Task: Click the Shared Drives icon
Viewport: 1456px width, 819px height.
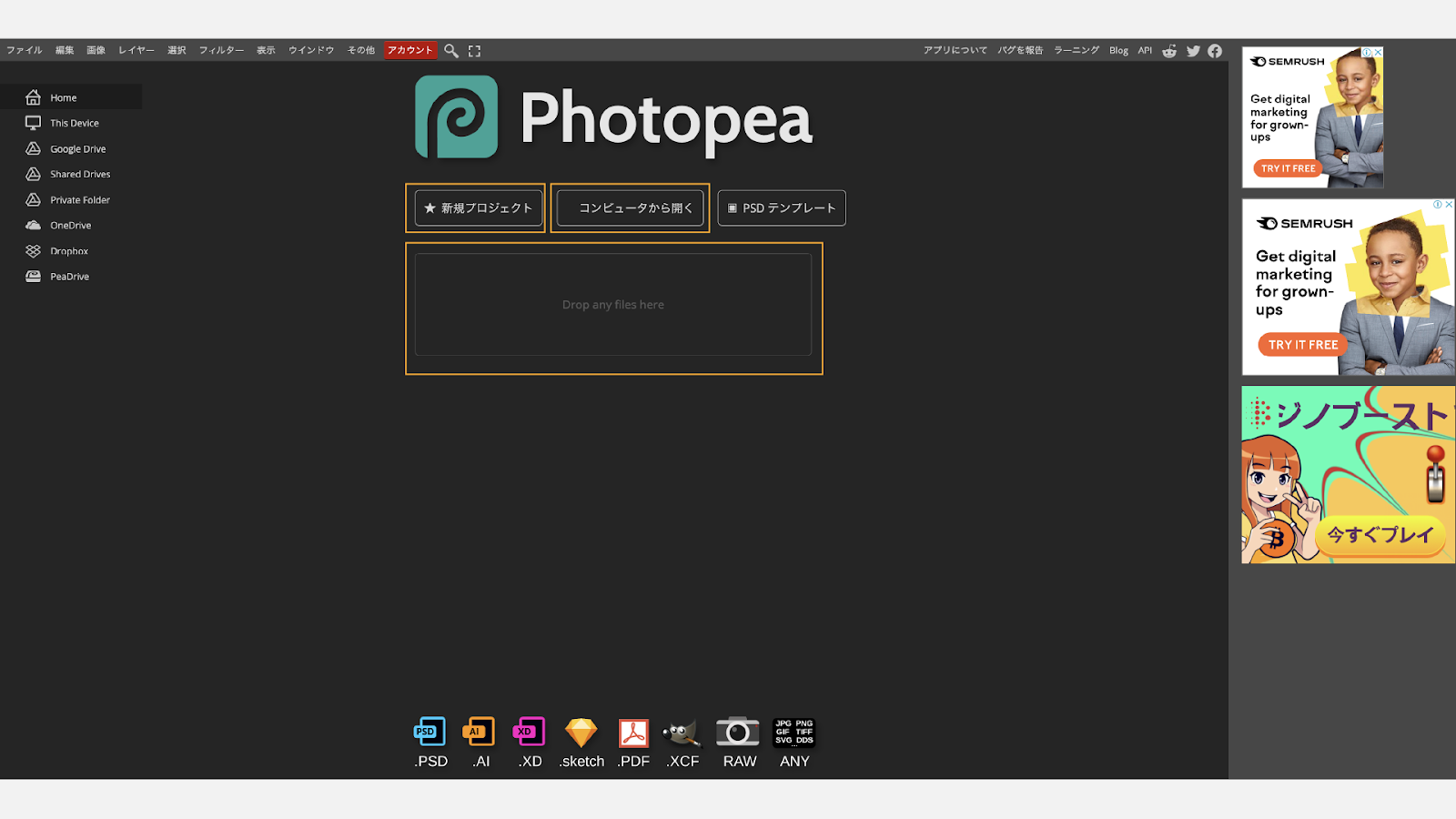Action: click(33, 174)
